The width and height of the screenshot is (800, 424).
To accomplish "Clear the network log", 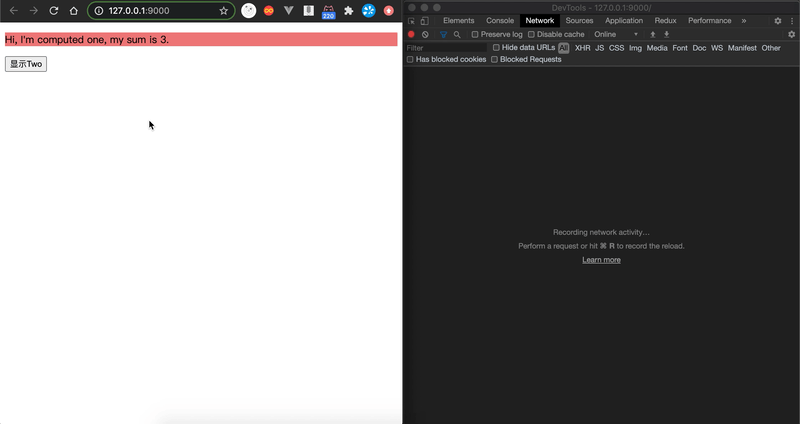I will pos(425,34).
